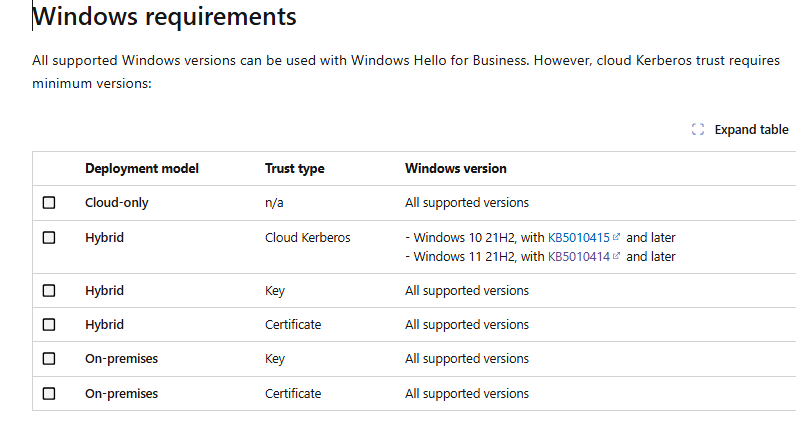Open the KB5010414 link
Image resolution: width=796 pixels, height=423 pixels.
tap(579, 256)
